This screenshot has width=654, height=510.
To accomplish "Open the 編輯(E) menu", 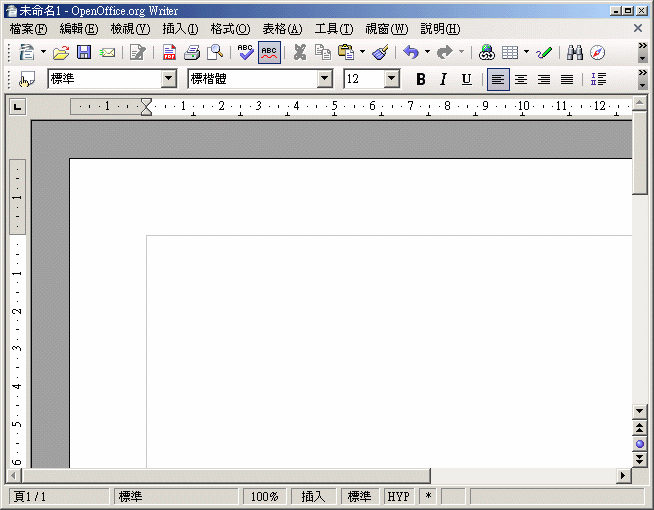I will 78,29.
